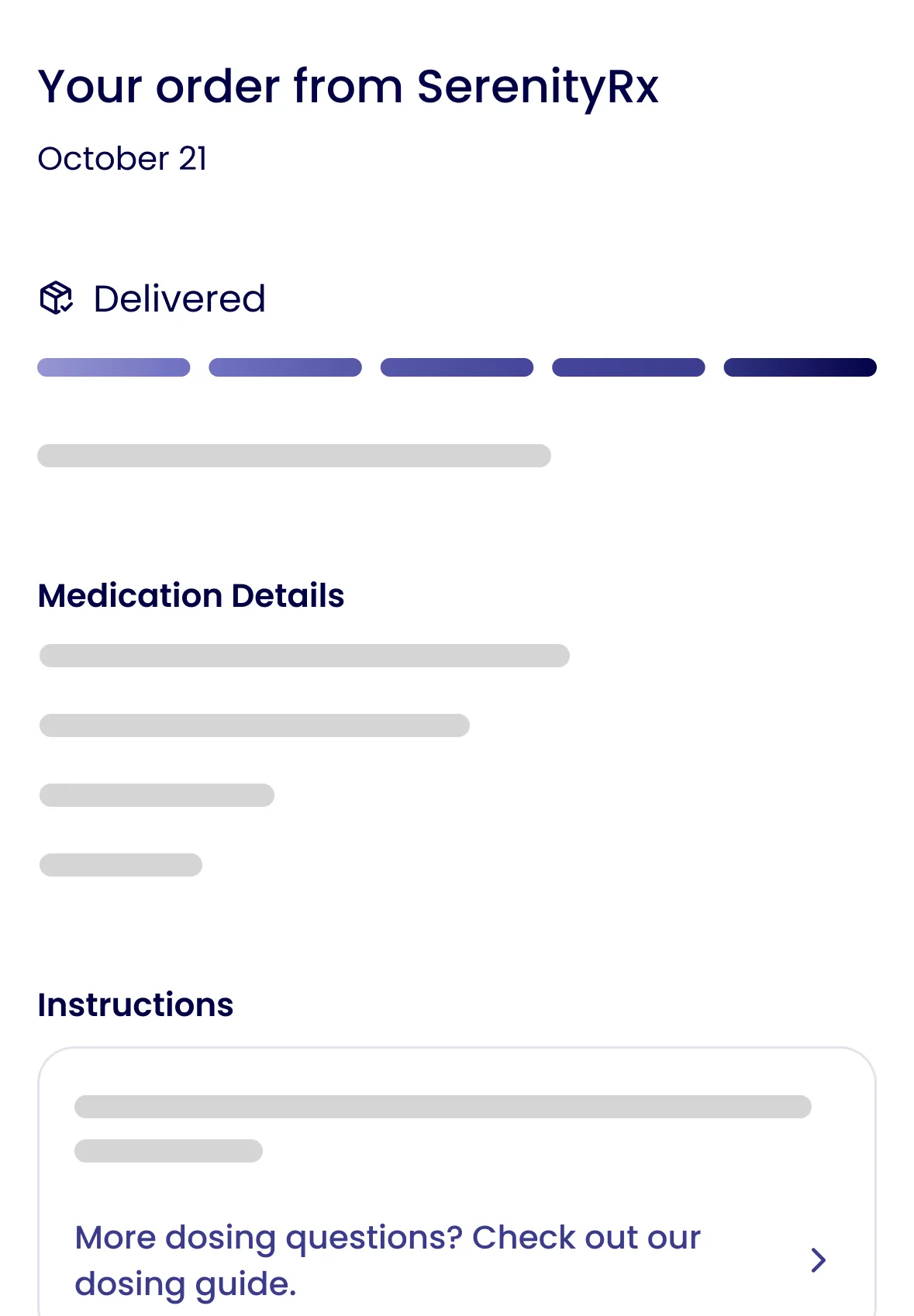Click the 'Instructions' section heading
This screenshot has height=1316, width=914.
(x=136, y=1005)
